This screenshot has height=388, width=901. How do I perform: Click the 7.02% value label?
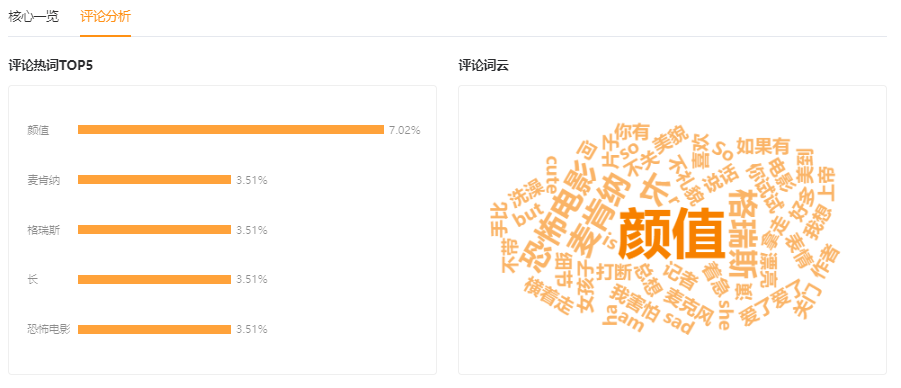(x=405, y=130)
